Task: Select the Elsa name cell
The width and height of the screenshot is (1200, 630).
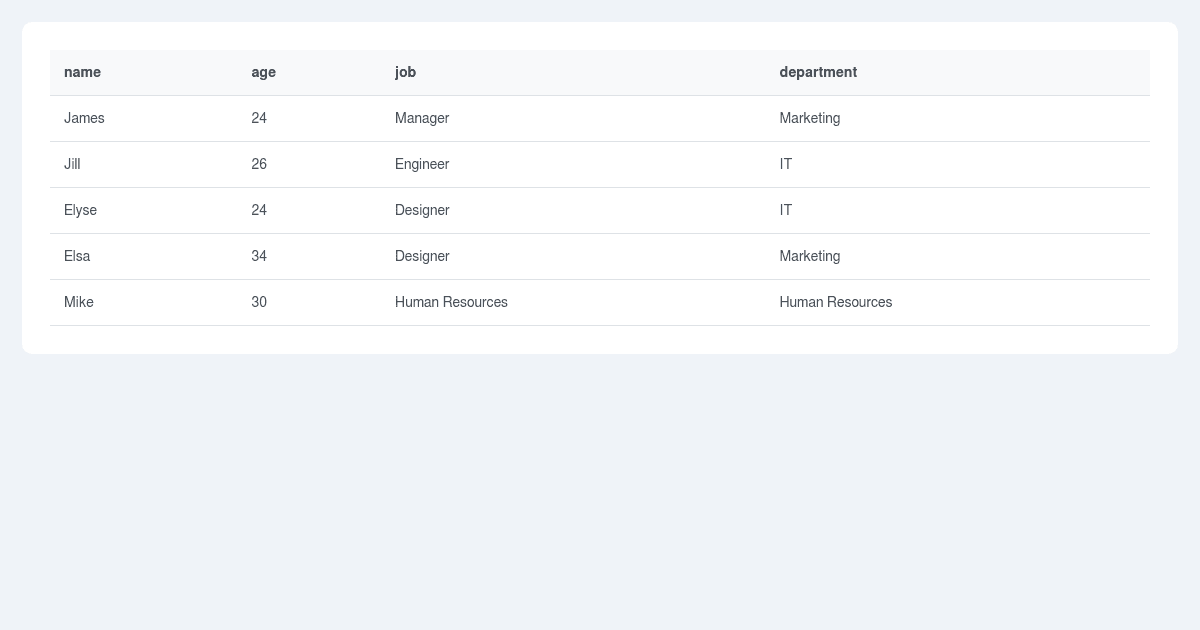Action: [x=143, y=256]
